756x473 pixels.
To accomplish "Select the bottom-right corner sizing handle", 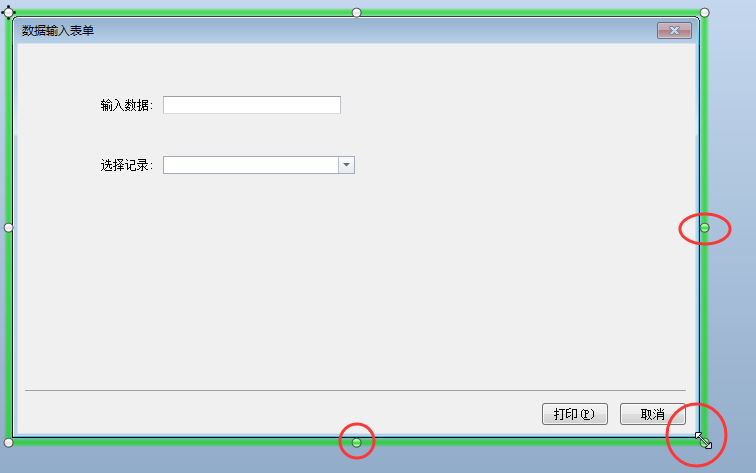I will point(704,442).
